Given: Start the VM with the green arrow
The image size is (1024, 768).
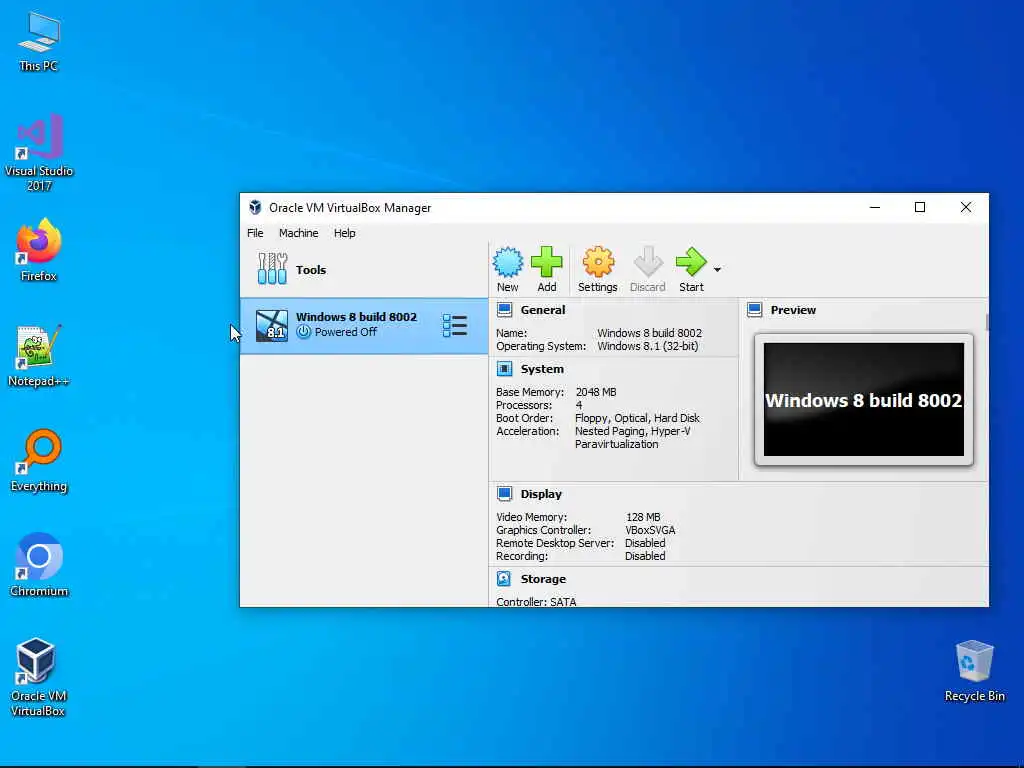Looking at the screenshot, I should tap(691, 269).
